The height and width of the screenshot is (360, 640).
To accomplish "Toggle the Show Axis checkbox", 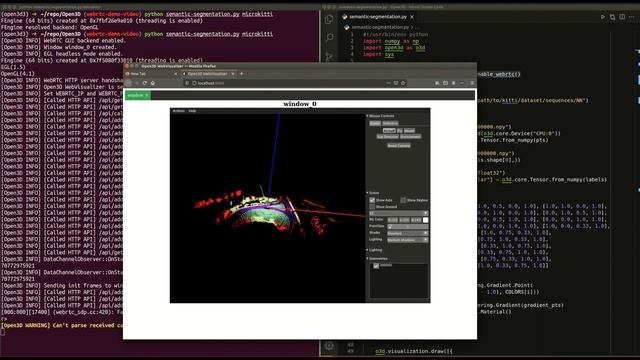I will tap(372, 200).
